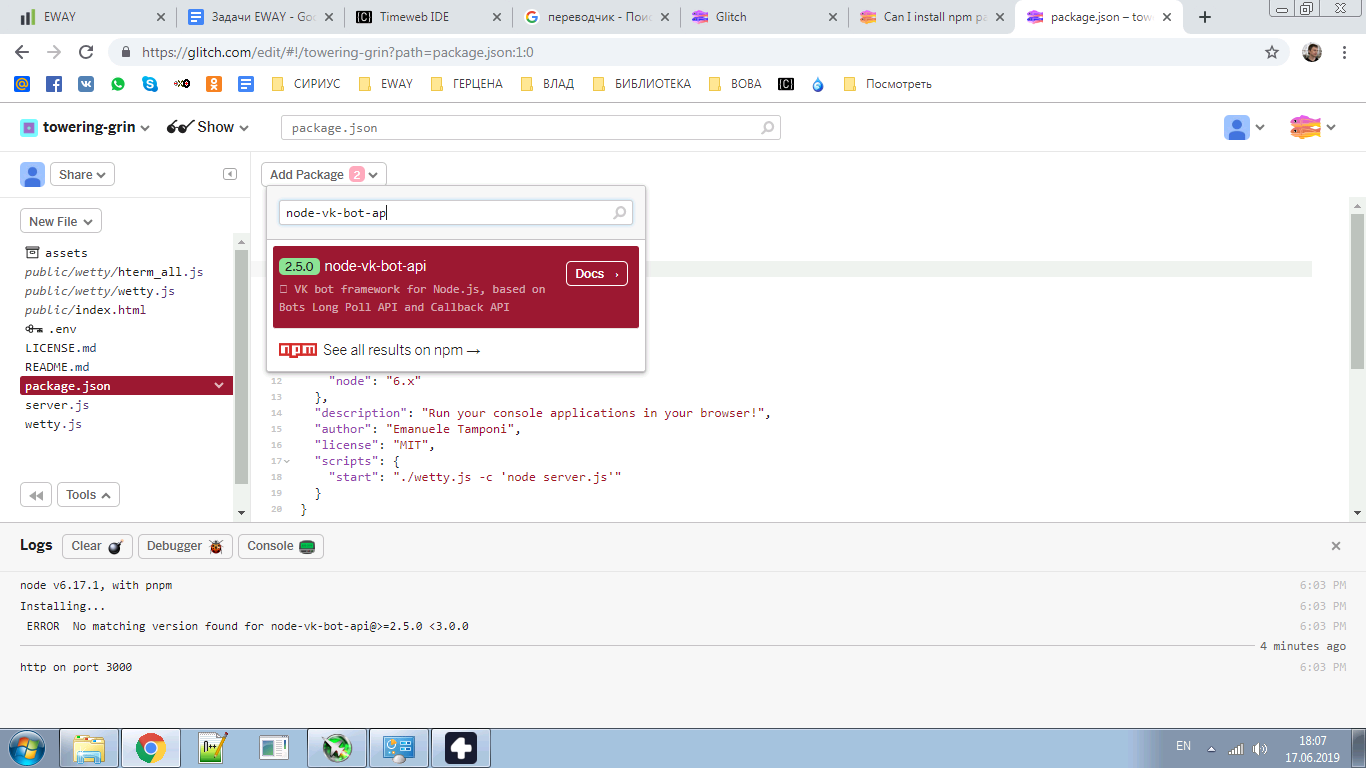Open the Chrome menu (three dots)
The width and height of the screenshot is (1366, 768).
coord(1344,52)
